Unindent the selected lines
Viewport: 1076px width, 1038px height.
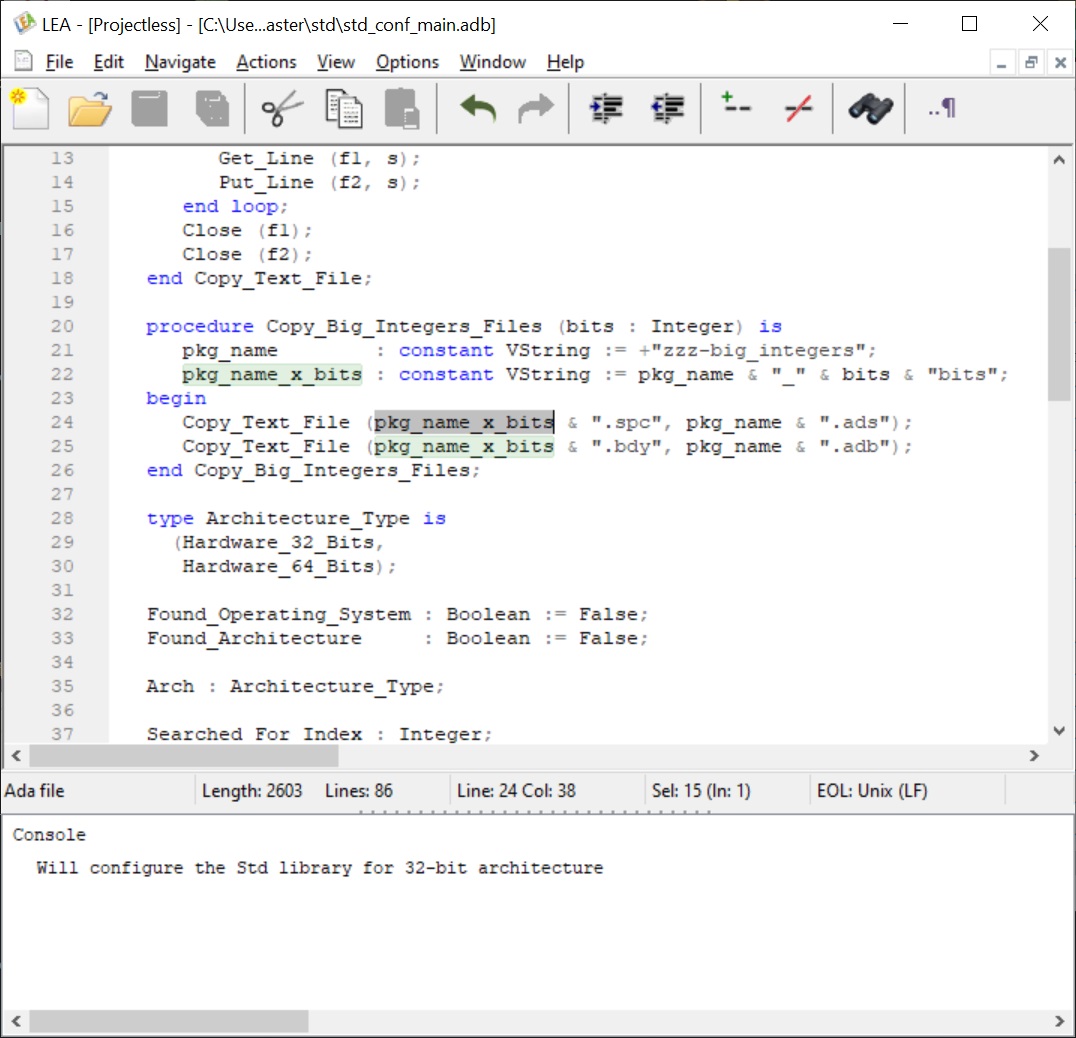pos(667,108)
